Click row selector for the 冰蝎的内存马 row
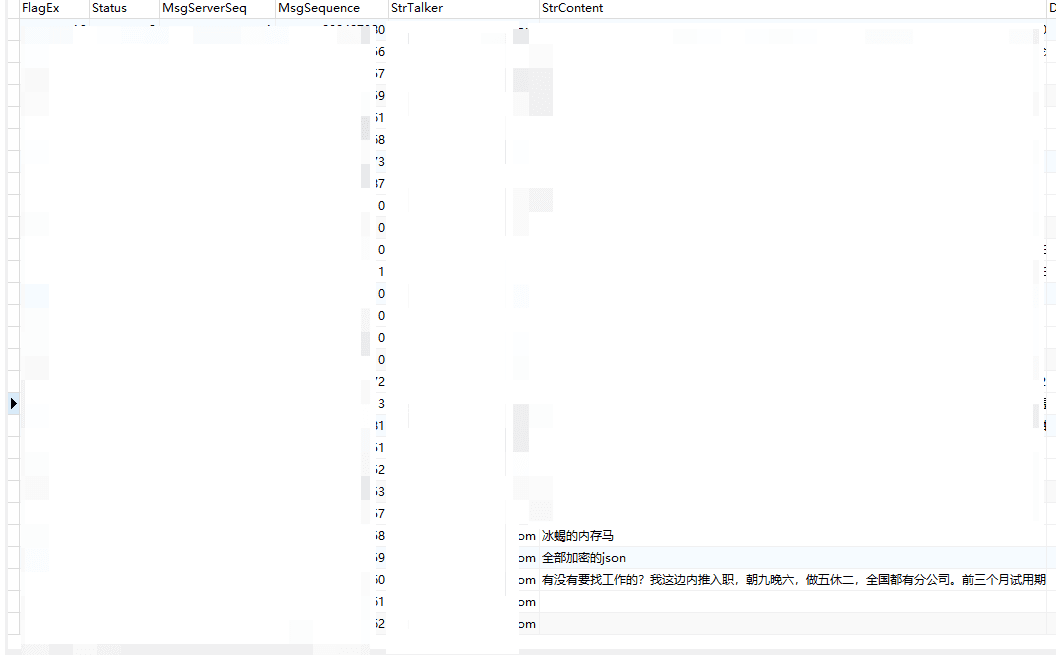Screen dimensions: 1056x655 pos(13,536)
